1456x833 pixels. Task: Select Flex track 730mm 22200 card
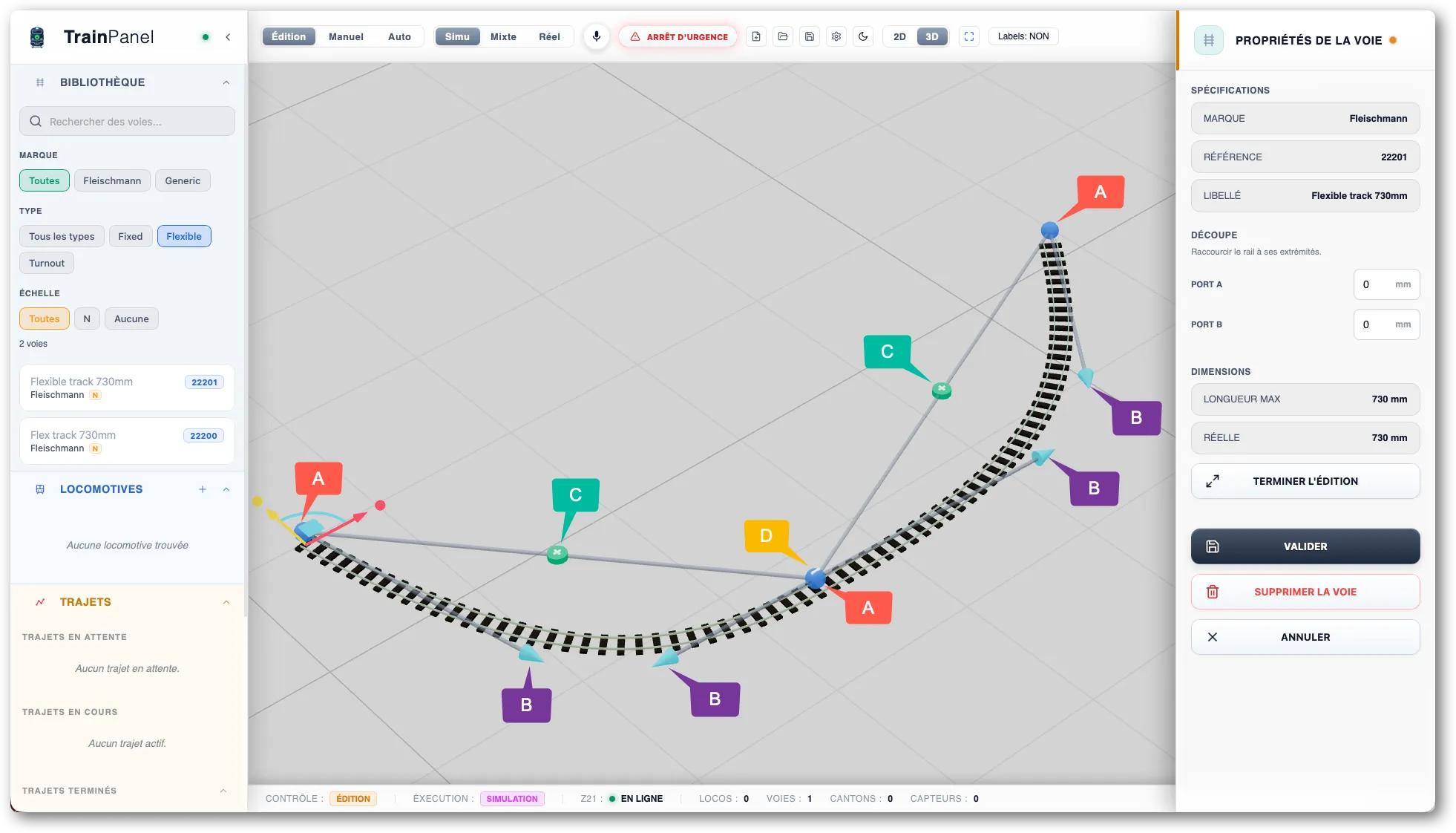(127, 441)
